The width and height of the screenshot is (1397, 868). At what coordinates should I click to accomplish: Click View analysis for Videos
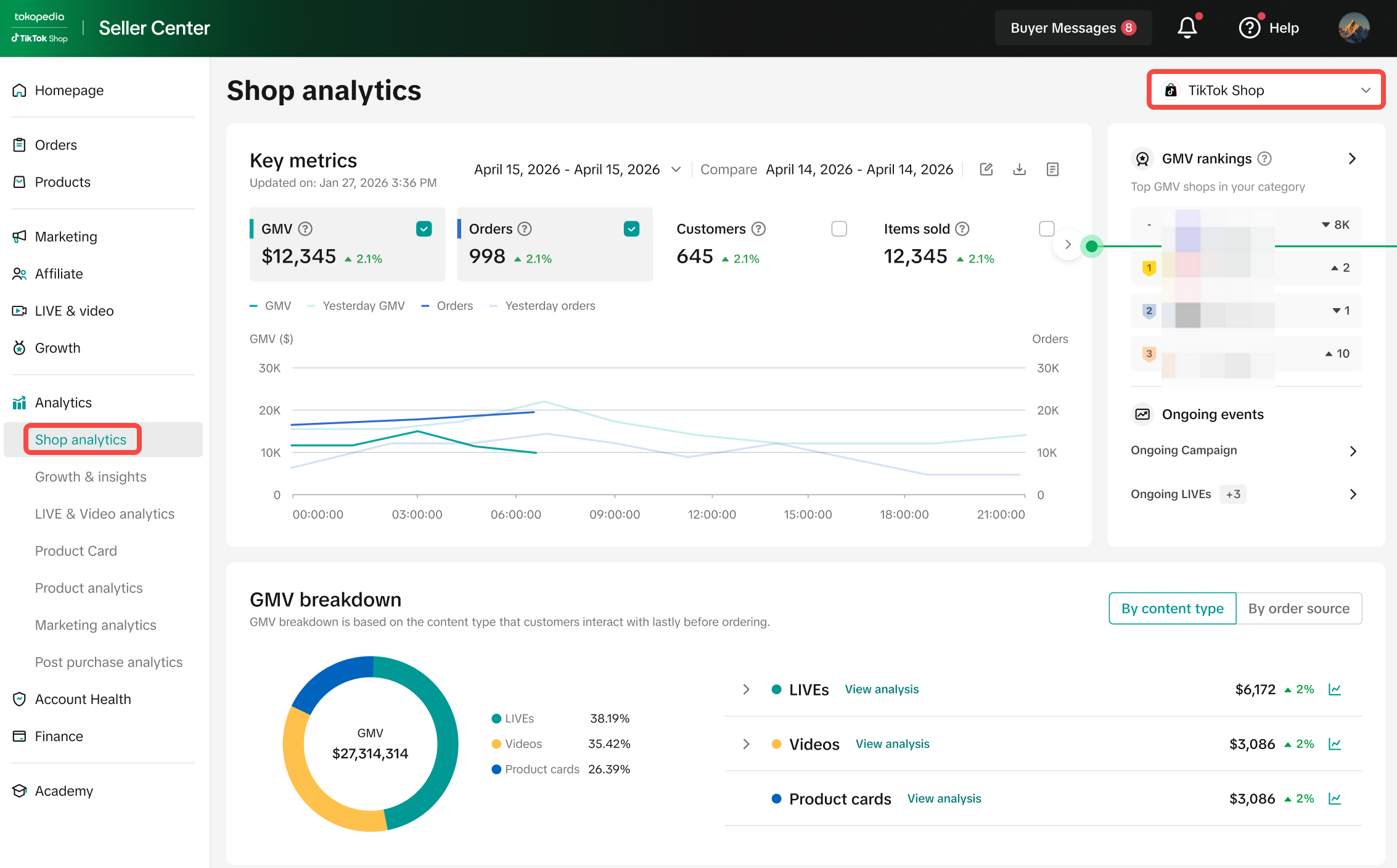pyautogui.click(x=892, y=744)
